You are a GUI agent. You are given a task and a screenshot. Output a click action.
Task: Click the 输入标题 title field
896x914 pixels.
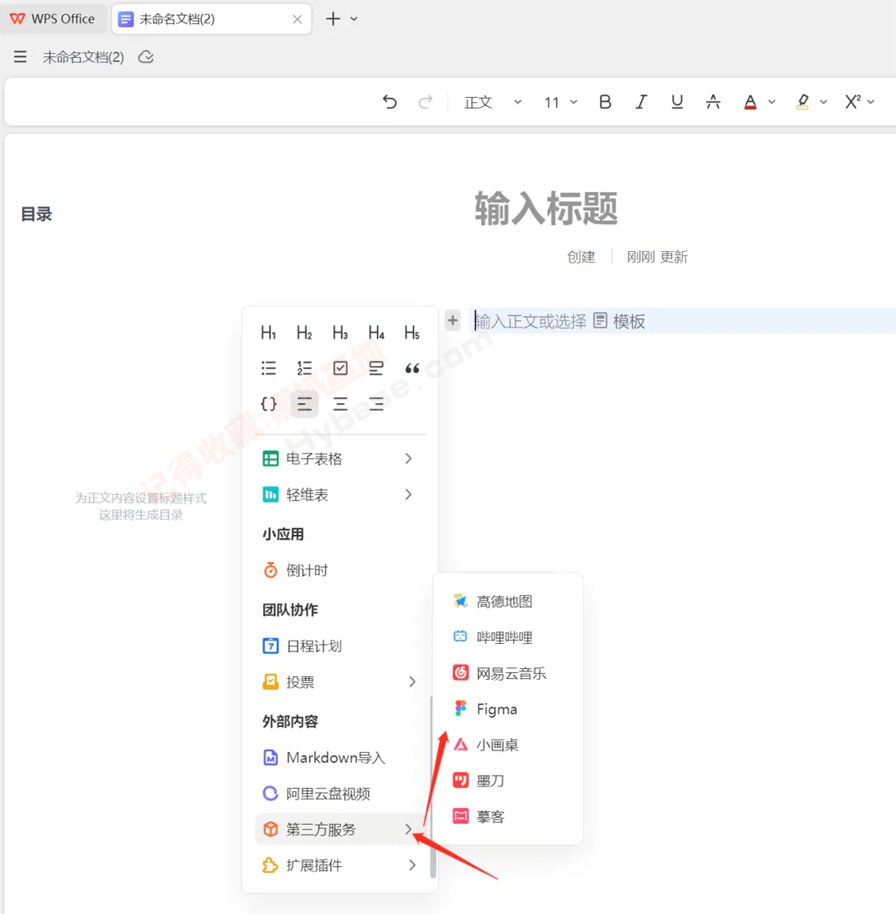coord(546,208)
